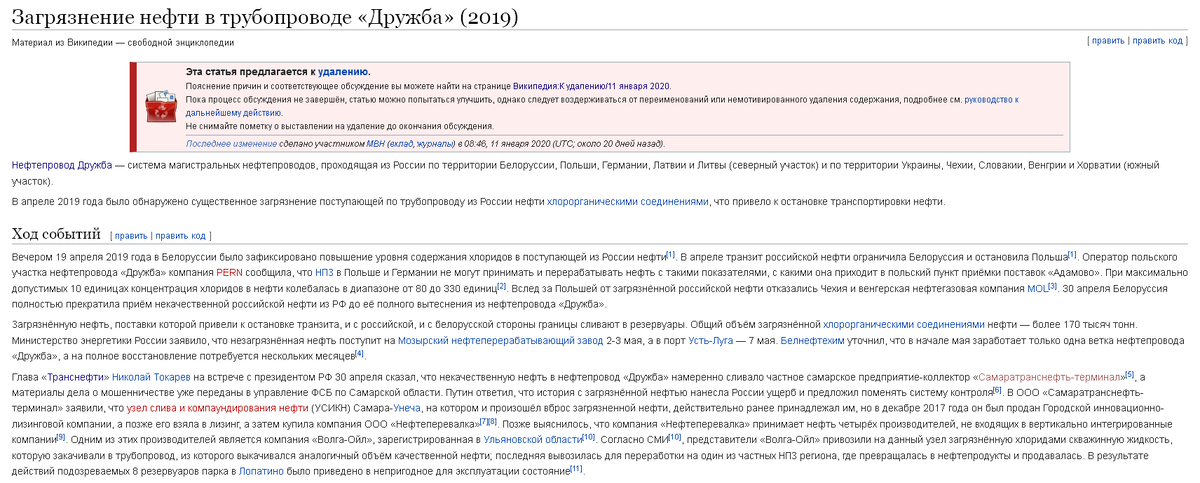
Task: Open 'Николай Токарев' article link
Action: 153,376
